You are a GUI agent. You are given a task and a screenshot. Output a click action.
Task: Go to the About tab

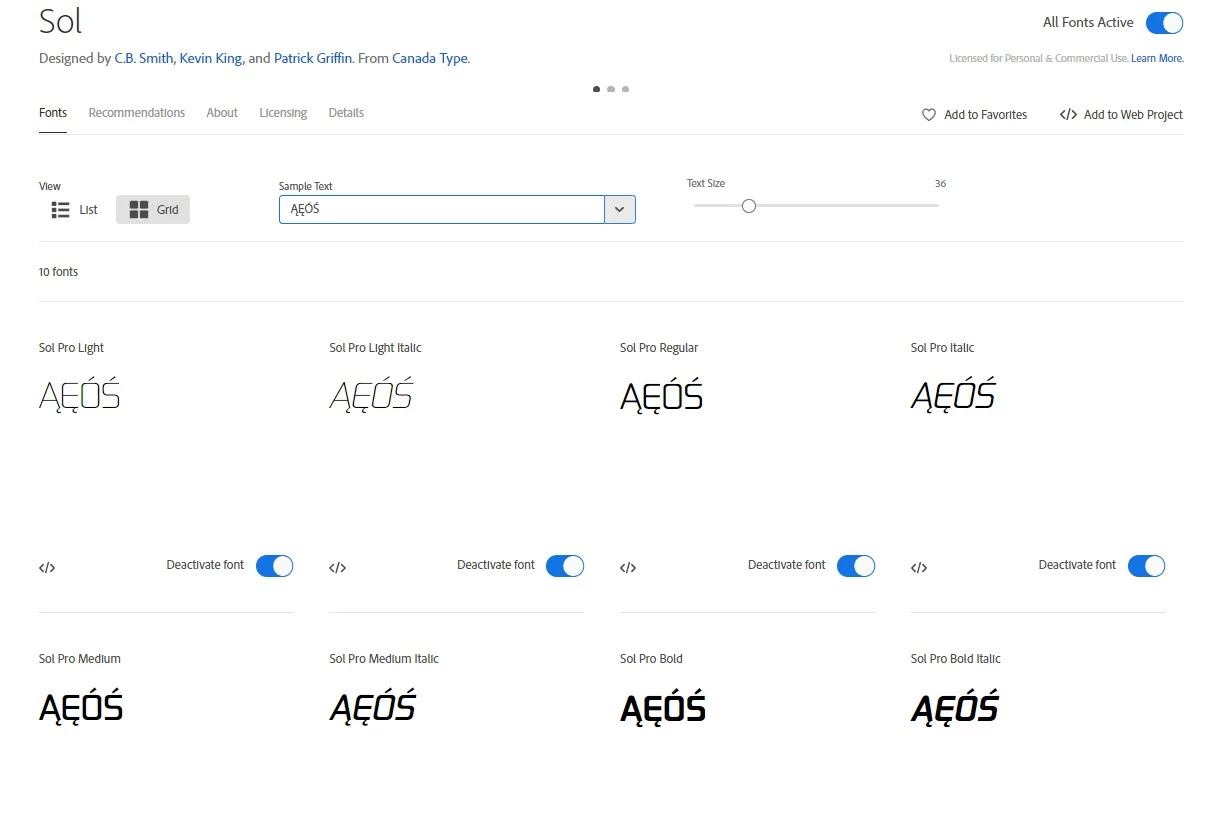(222, 113)
